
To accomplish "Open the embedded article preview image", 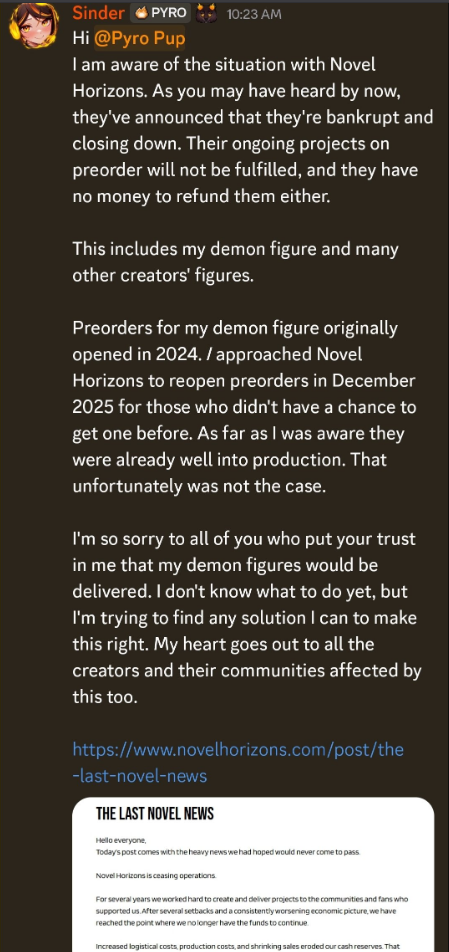I will pyautogui.click(x=253, y=874).
